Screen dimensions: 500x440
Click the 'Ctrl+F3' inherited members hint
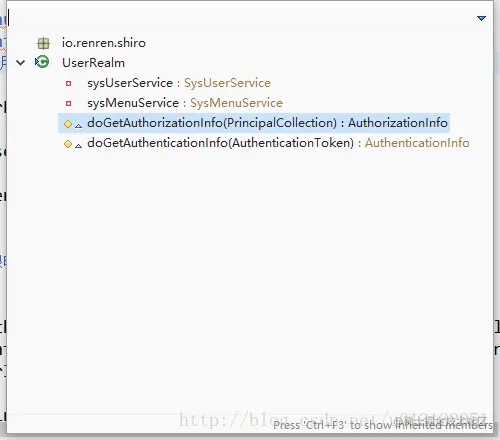tap(383, 425)
